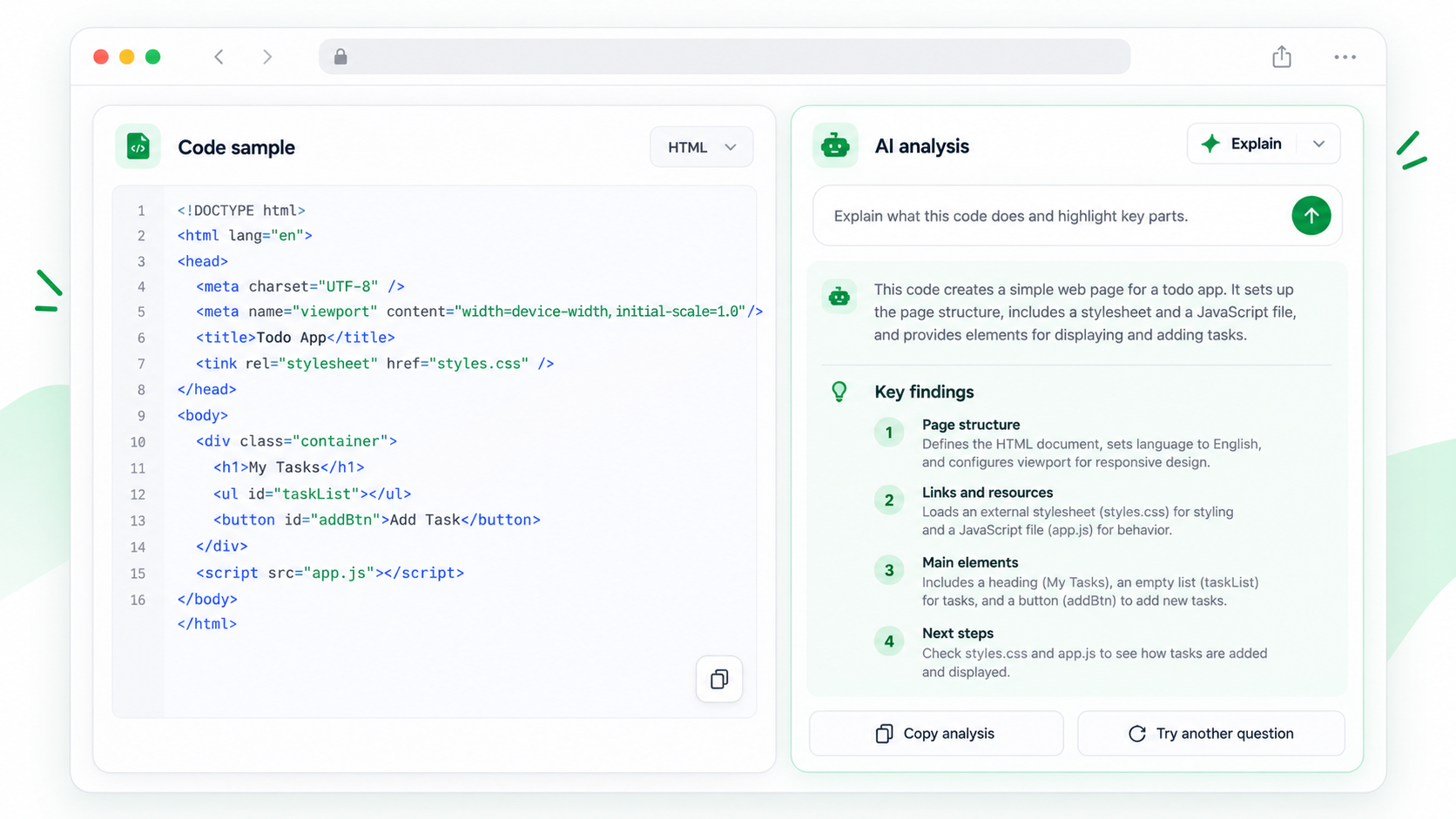The image size is (1456, 819).
Task: Click the DOCTYPE html code line
Action: (241, 211)
